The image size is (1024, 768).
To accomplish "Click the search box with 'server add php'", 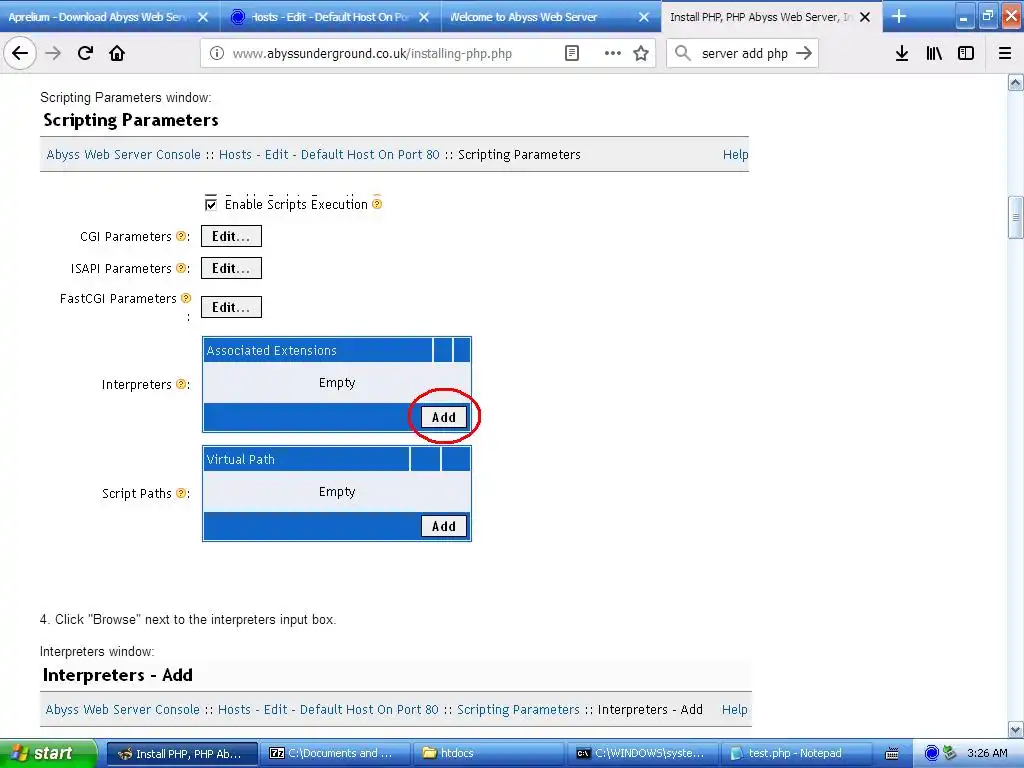I will (x=744, y=54).
